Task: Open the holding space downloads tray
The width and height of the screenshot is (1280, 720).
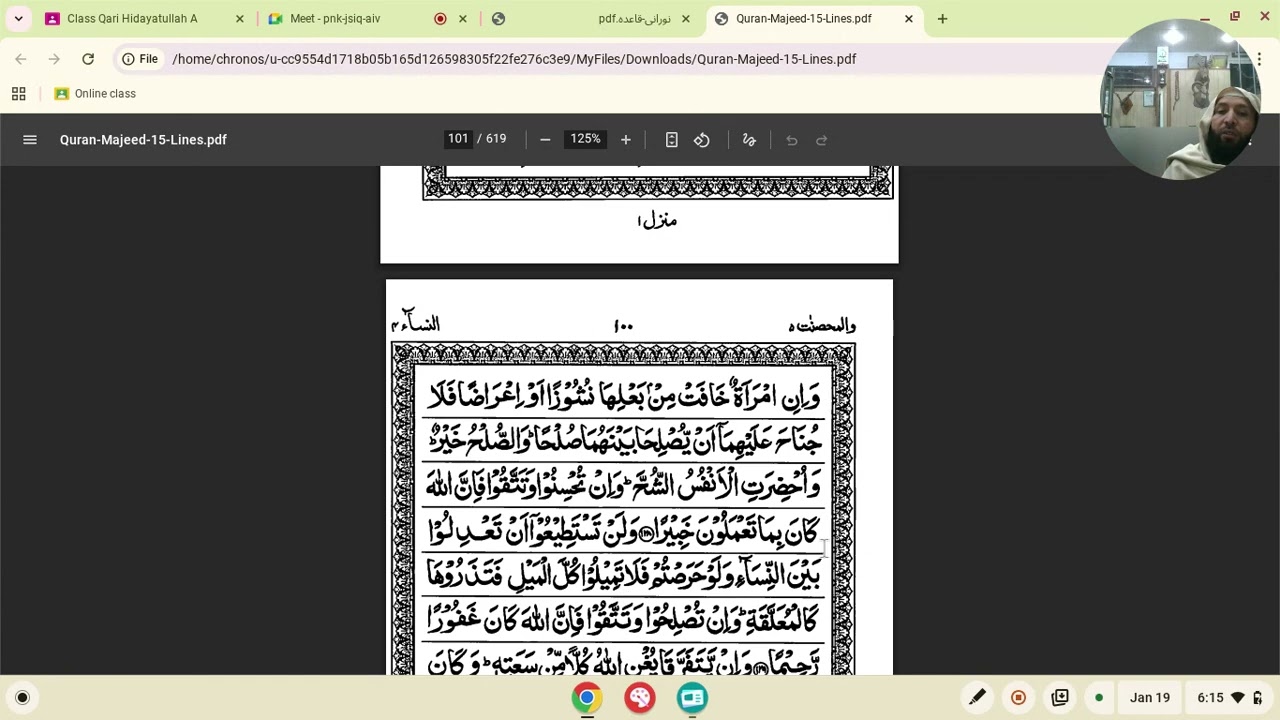Action: point(1060,698)
